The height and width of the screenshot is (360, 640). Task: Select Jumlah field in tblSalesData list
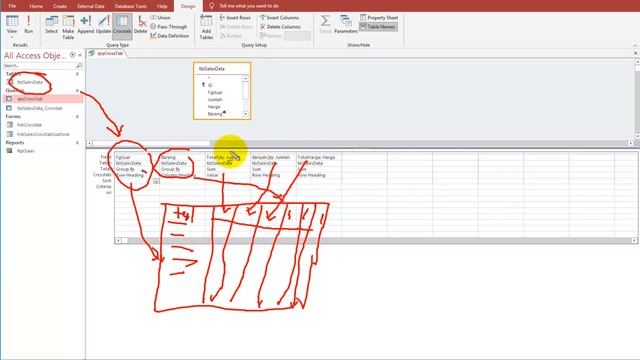pyautogui.click(x=215, y=100)
